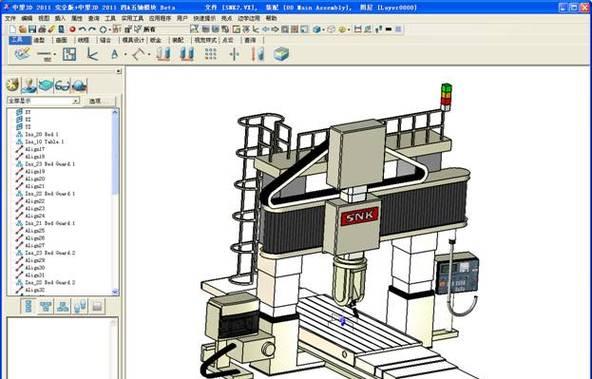Click the tree panel vertical scrollbar

coord(116,201)
